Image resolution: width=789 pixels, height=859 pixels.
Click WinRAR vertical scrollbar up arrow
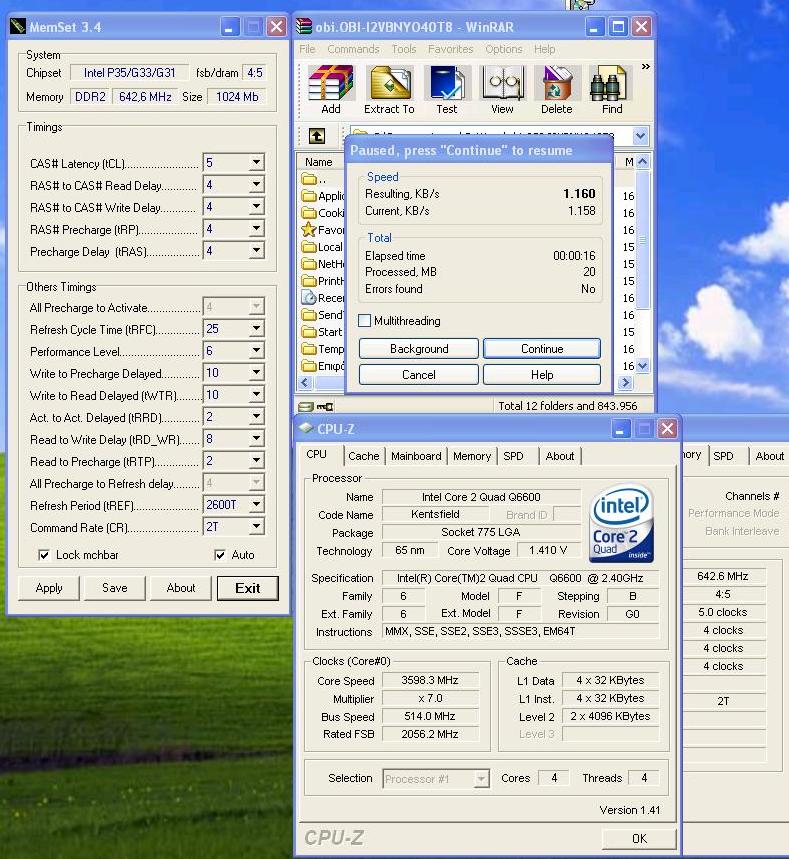pos(643,162)
